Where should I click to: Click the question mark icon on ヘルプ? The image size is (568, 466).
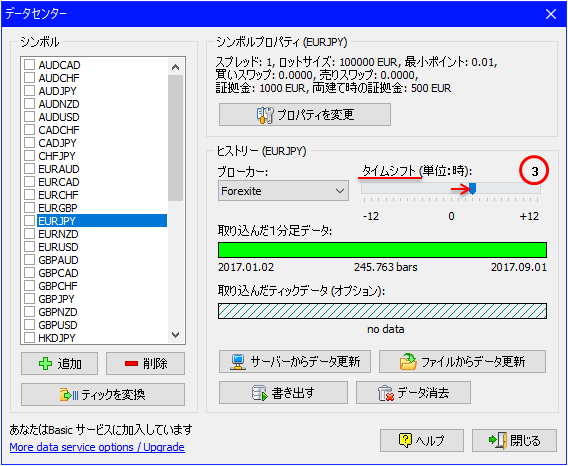[x=405, y=440]
